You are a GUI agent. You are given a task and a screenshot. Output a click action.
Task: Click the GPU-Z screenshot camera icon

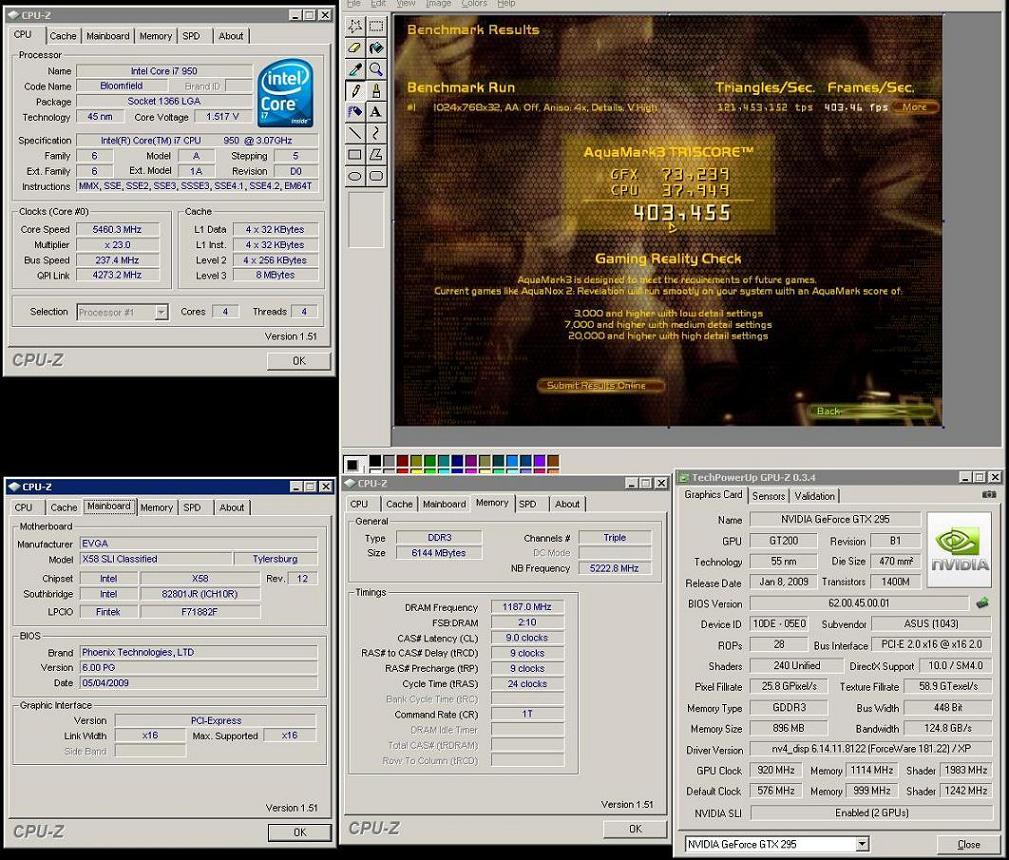pos(989,495)
